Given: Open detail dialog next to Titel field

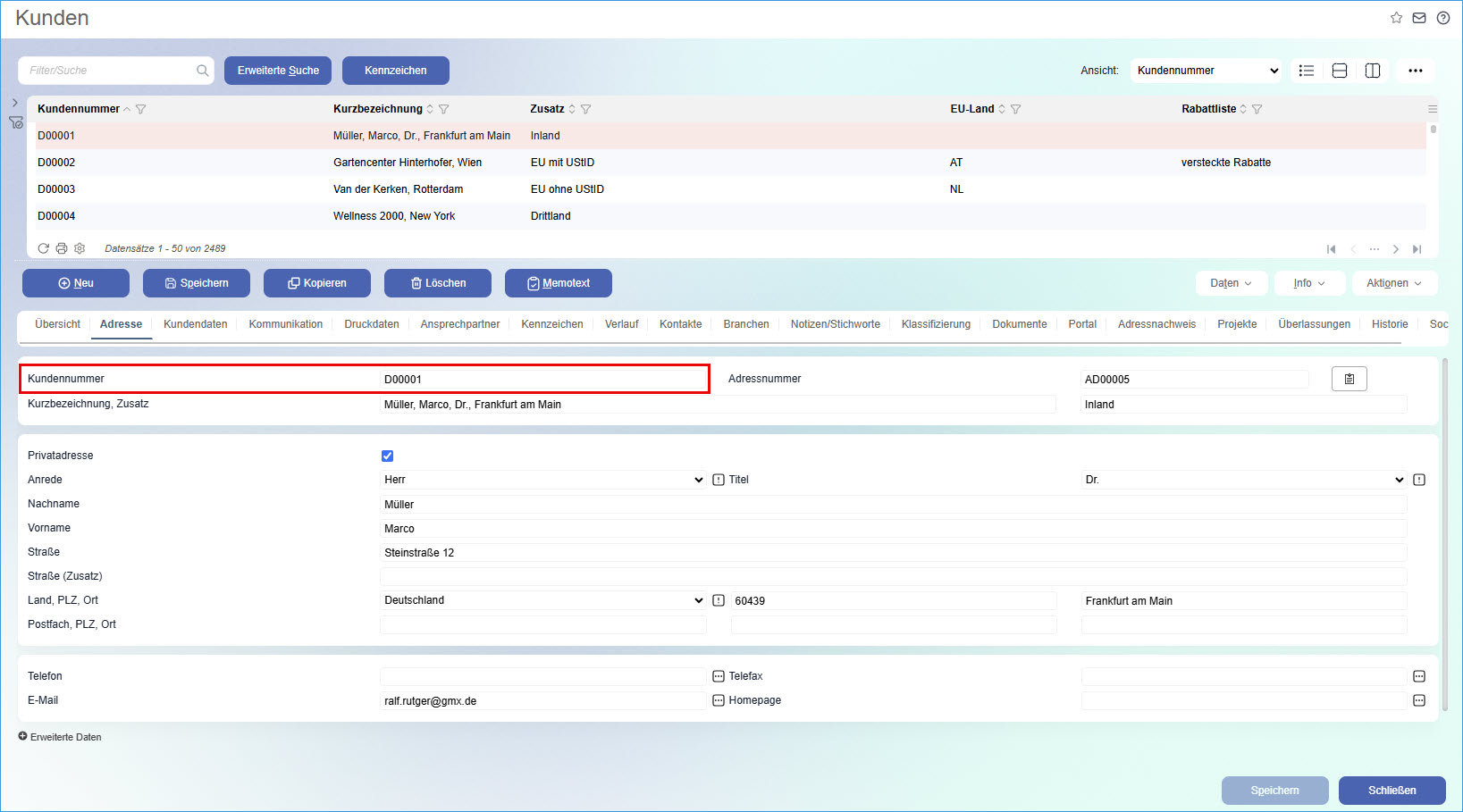Looking at the screenshot, I should (x=718, y=480).
